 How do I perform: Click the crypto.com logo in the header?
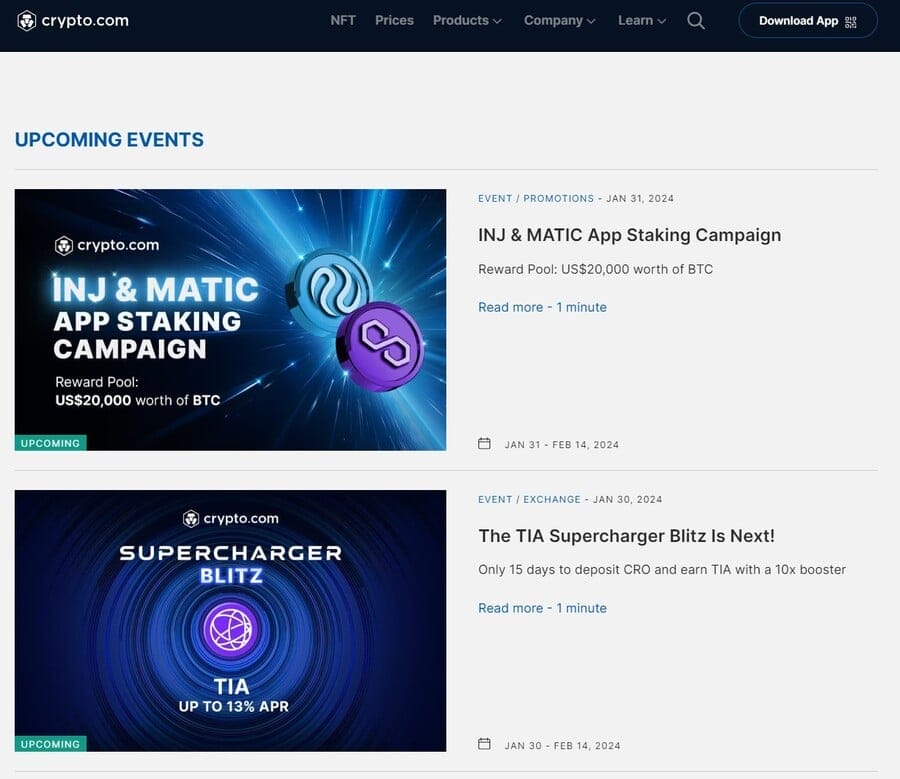73,21
